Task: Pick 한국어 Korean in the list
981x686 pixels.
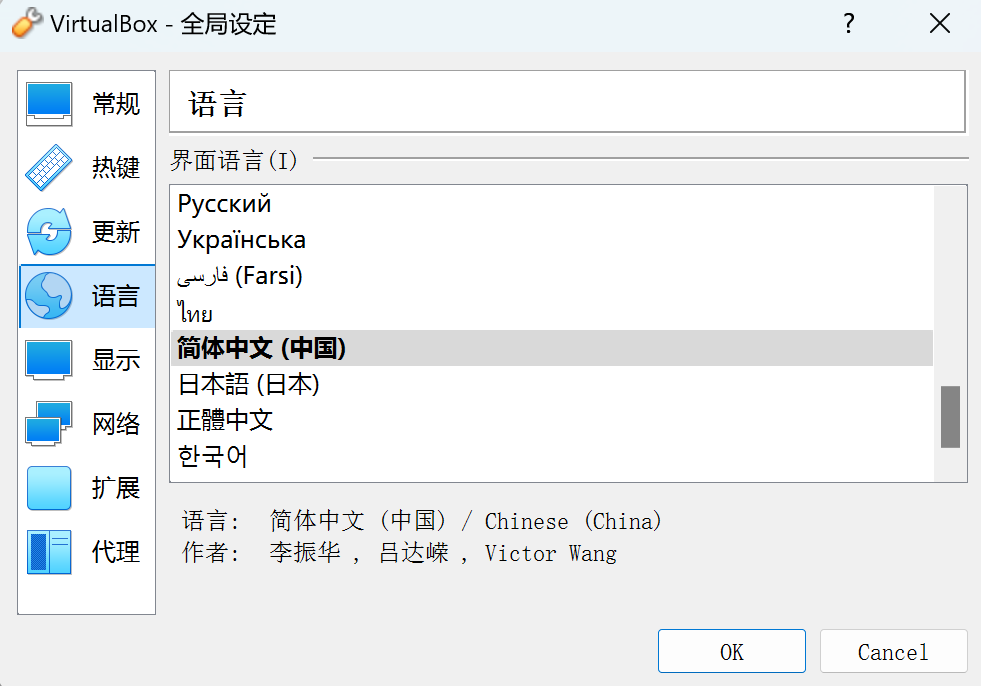Action: coord(552,456)
